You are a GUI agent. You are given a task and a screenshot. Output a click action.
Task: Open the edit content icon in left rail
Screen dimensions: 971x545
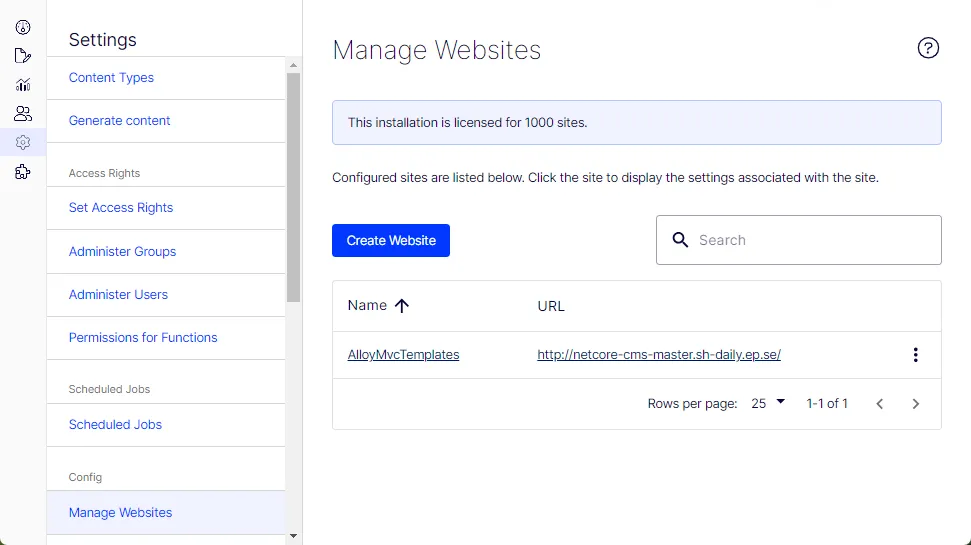pyautogui.click(x=23, y=56)
